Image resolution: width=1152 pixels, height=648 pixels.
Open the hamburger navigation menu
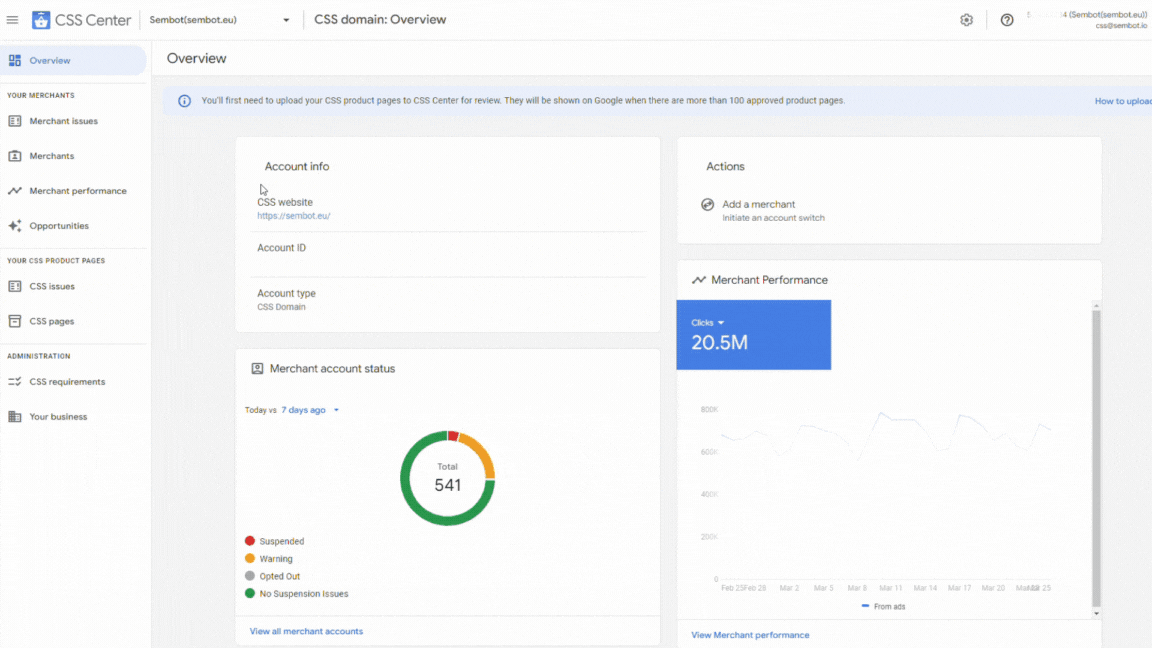tap(12, 20)
